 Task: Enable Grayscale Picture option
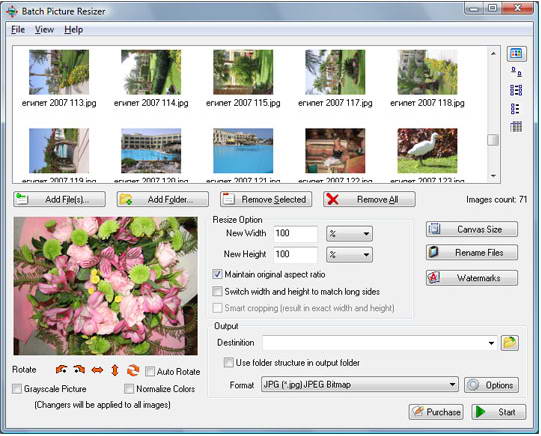17,389
